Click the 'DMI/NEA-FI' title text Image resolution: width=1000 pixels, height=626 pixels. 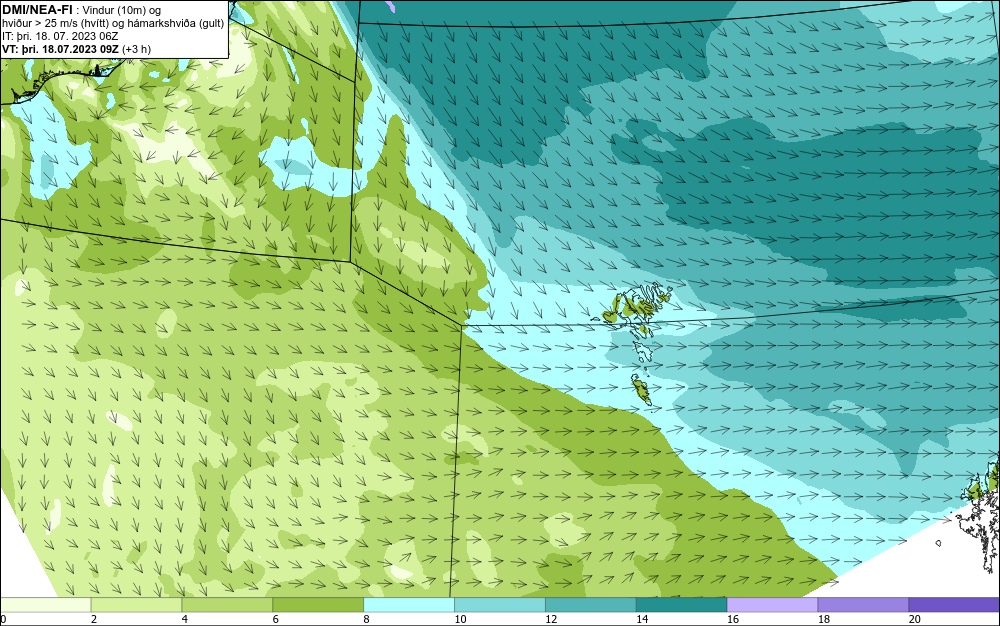coord(37,8)
